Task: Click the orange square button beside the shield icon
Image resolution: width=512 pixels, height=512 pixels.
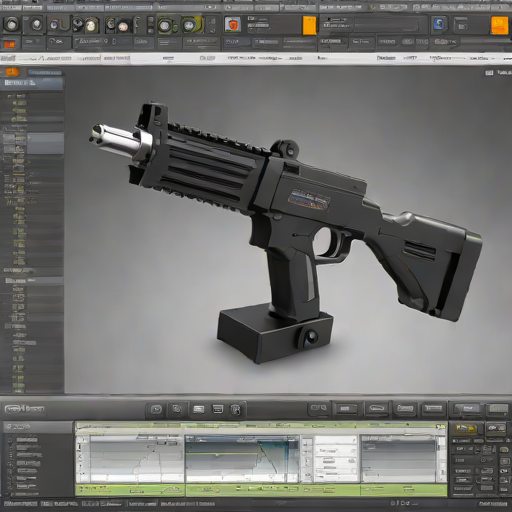Action: (309, 25)
